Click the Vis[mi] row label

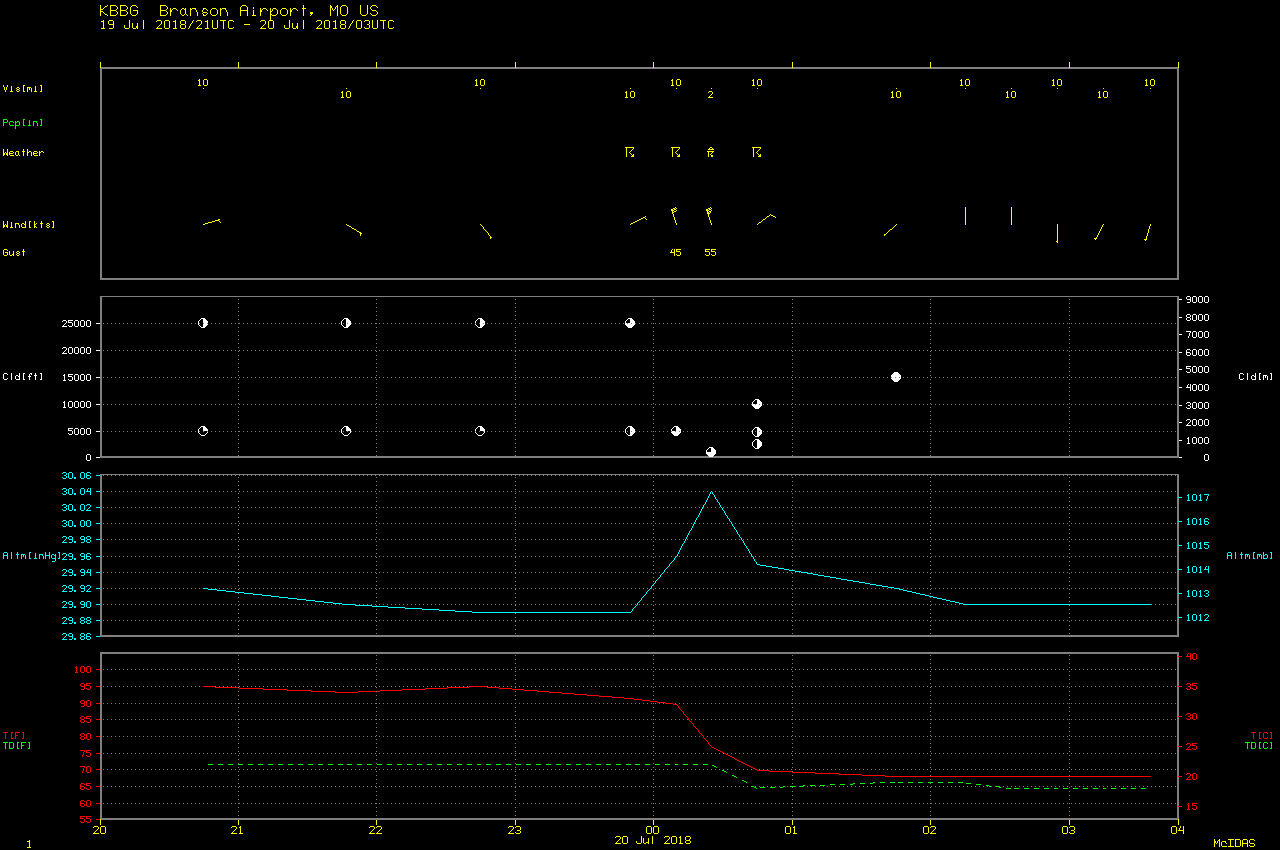(23, 89)
